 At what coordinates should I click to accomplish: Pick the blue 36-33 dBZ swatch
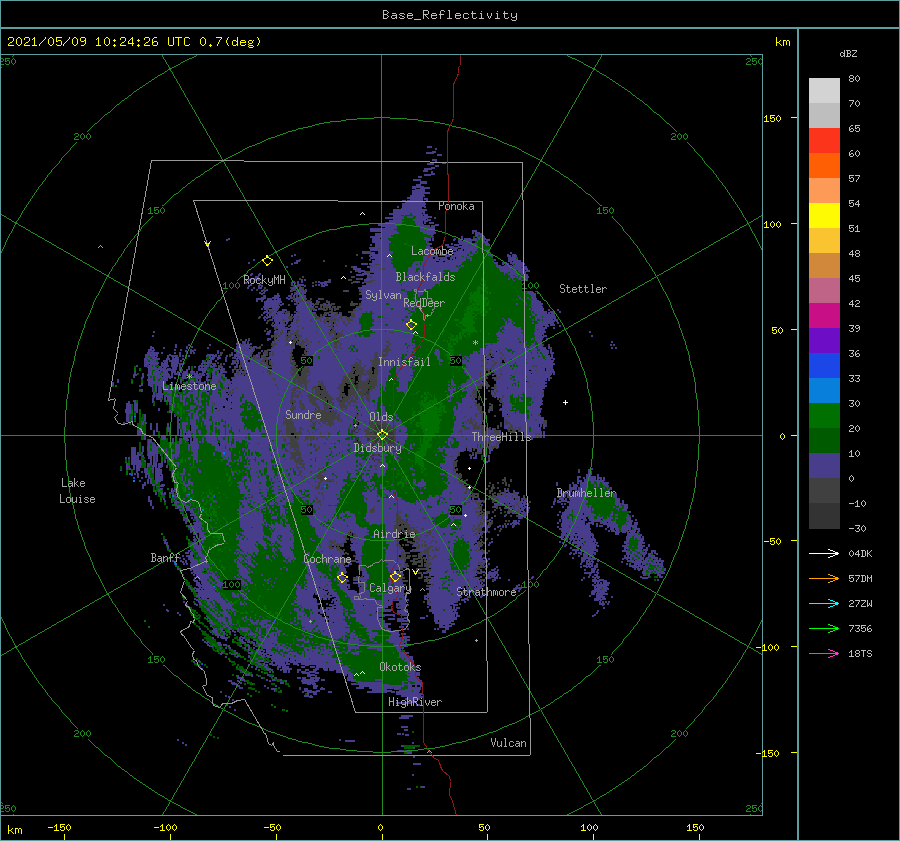click(824, 365)
